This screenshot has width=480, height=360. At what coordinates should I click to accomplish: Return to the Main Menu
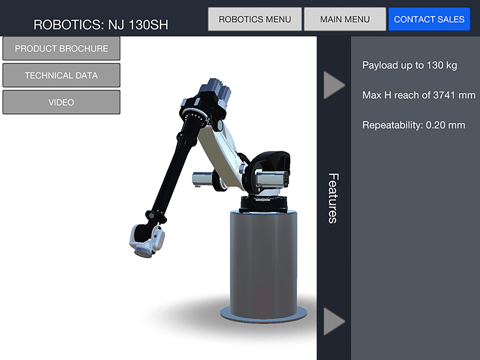pyautogui.click(x=345, y=19)
